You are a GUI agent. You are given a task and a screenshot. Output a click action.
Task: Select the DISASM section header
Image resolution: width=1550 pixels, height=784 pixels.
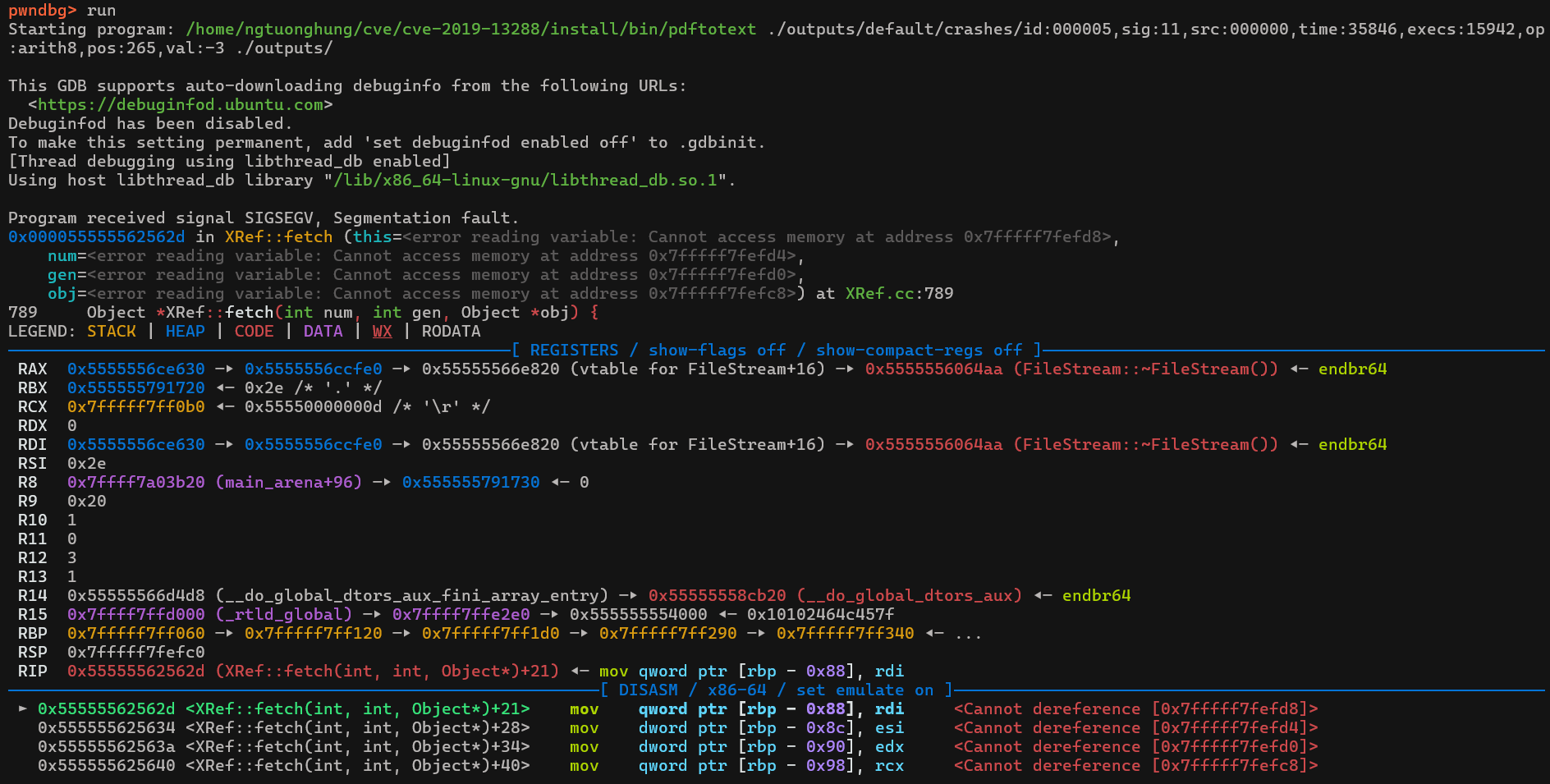648,690
